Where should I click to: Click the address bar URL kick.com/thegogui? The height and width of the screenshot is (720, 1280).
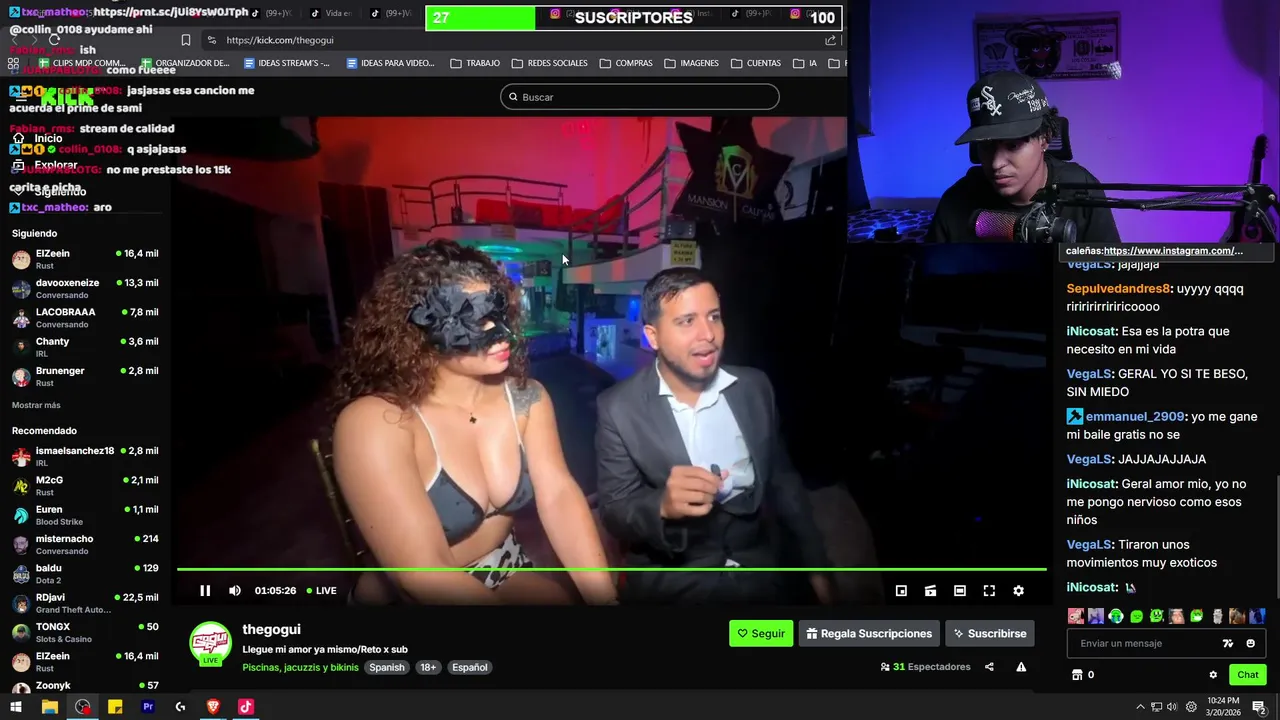280,40
